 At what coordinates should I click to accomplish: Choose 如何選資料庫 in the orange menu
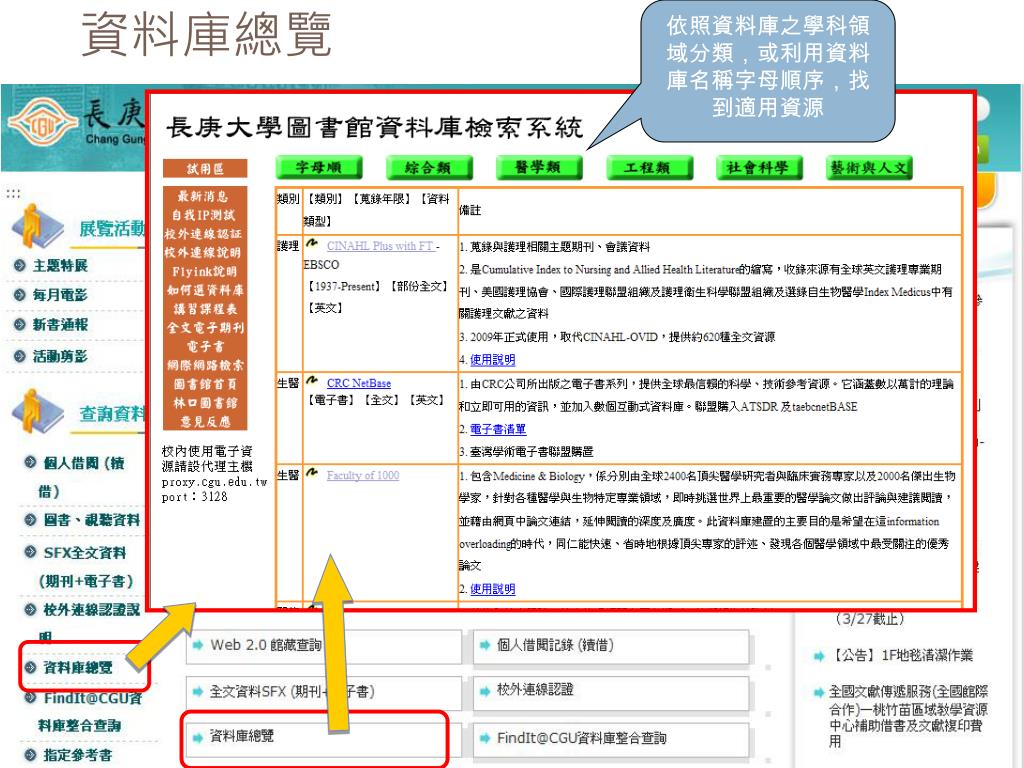tap(205, 290)
